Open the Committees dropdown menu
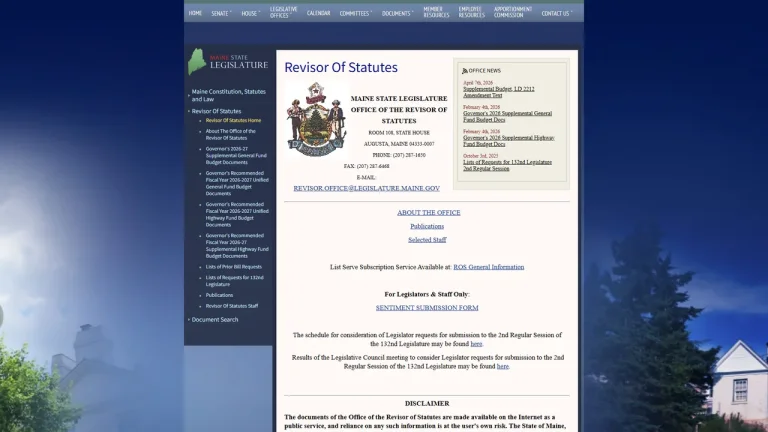Image resolution: width=768 pixels, height=432 pixels. (x=356, y=13)
